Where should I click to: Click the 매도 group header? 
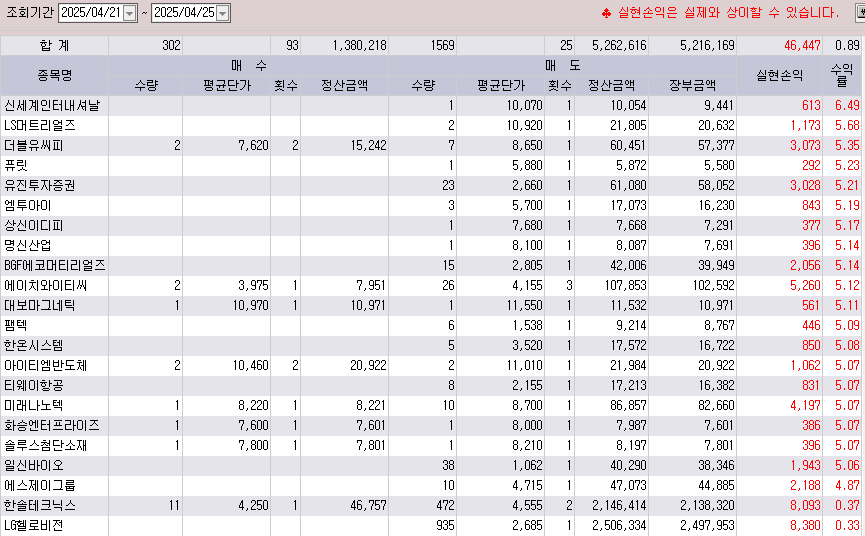562,66
